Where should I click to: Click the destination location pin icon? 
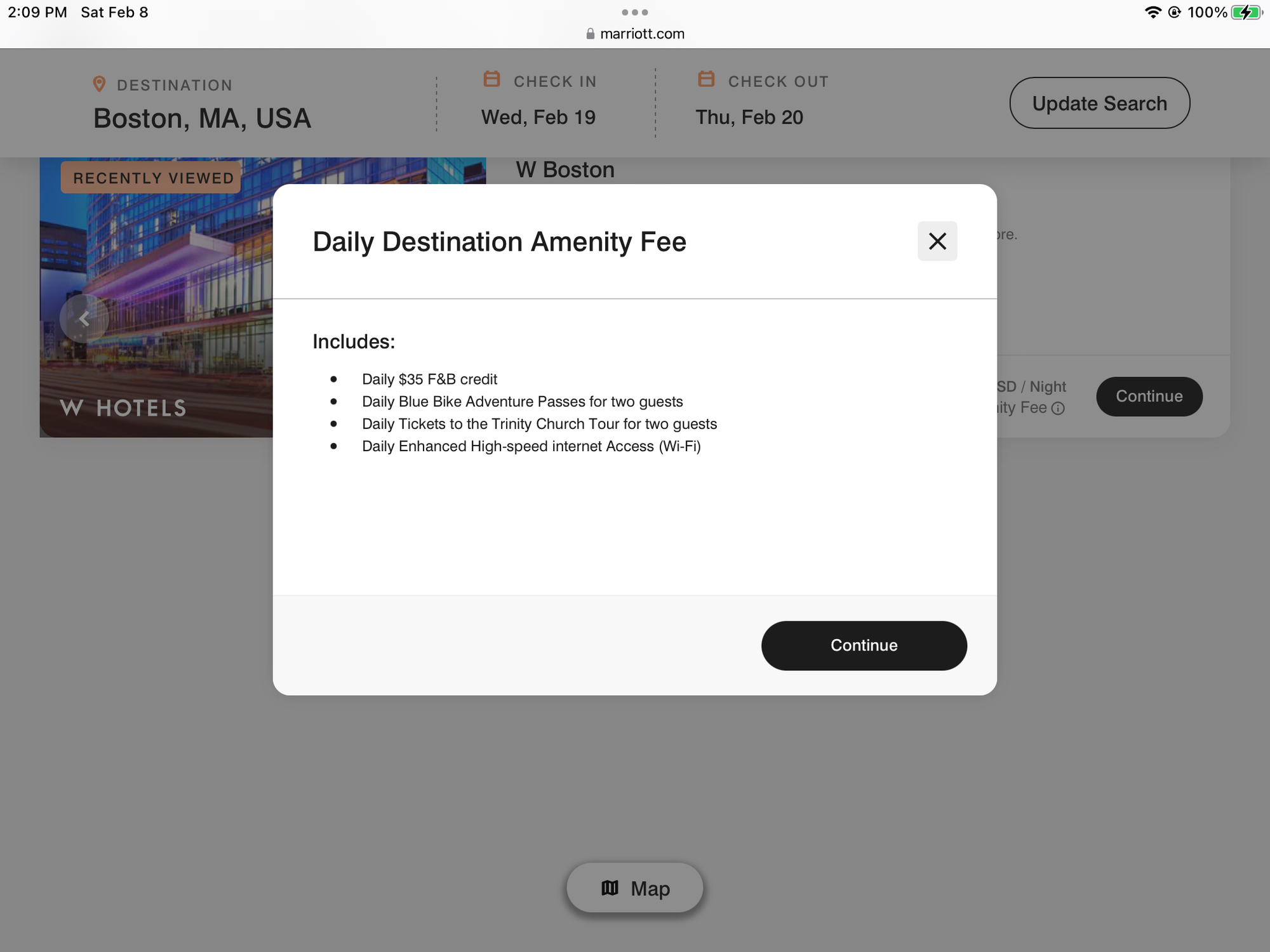(99, 84)
